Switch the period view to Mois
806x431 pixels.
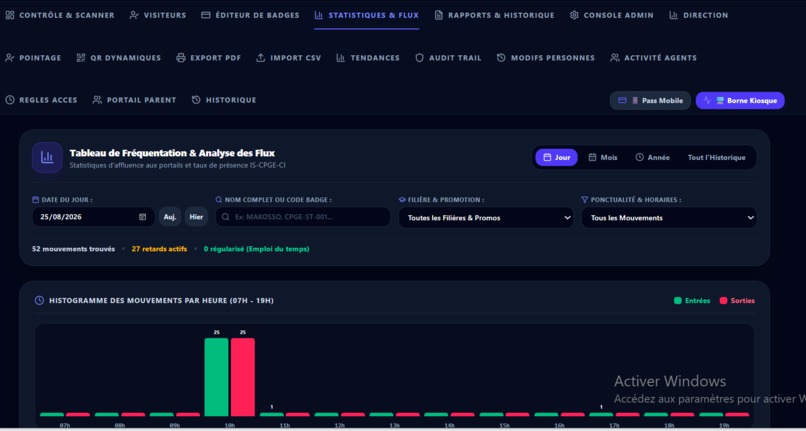603,157
